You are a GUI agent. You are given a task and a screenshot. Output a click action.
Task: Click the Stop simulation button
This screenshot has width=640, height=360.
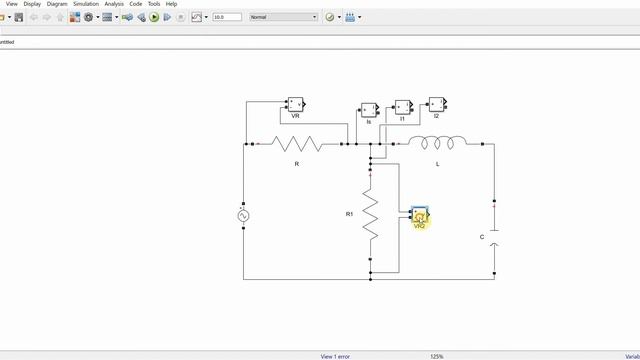(x=180, y=17)
